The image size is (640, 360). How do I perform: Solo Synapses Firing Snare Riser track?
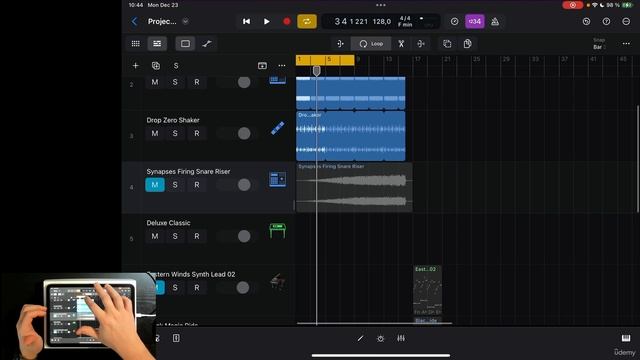(175, 185)
